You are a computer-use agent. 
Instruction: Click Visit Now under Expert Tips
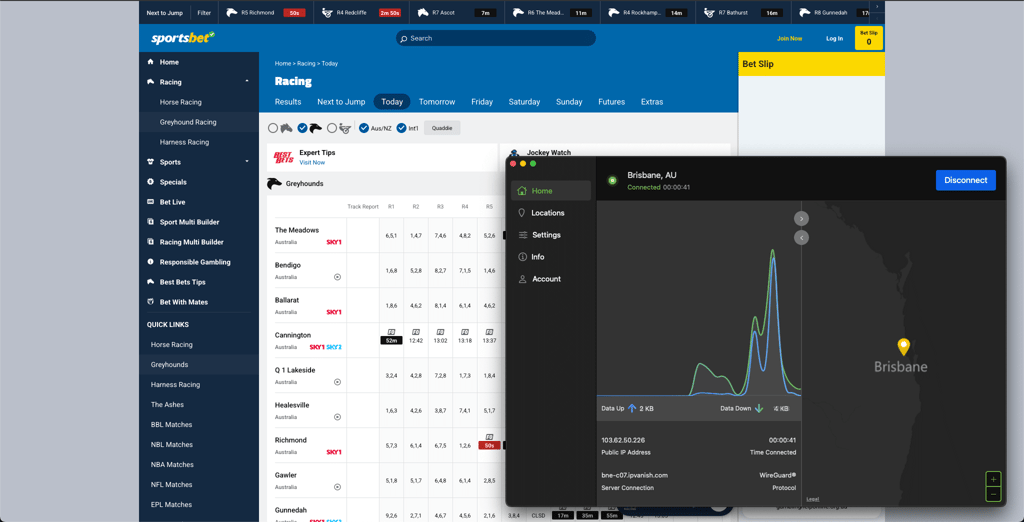coord(312,163)
